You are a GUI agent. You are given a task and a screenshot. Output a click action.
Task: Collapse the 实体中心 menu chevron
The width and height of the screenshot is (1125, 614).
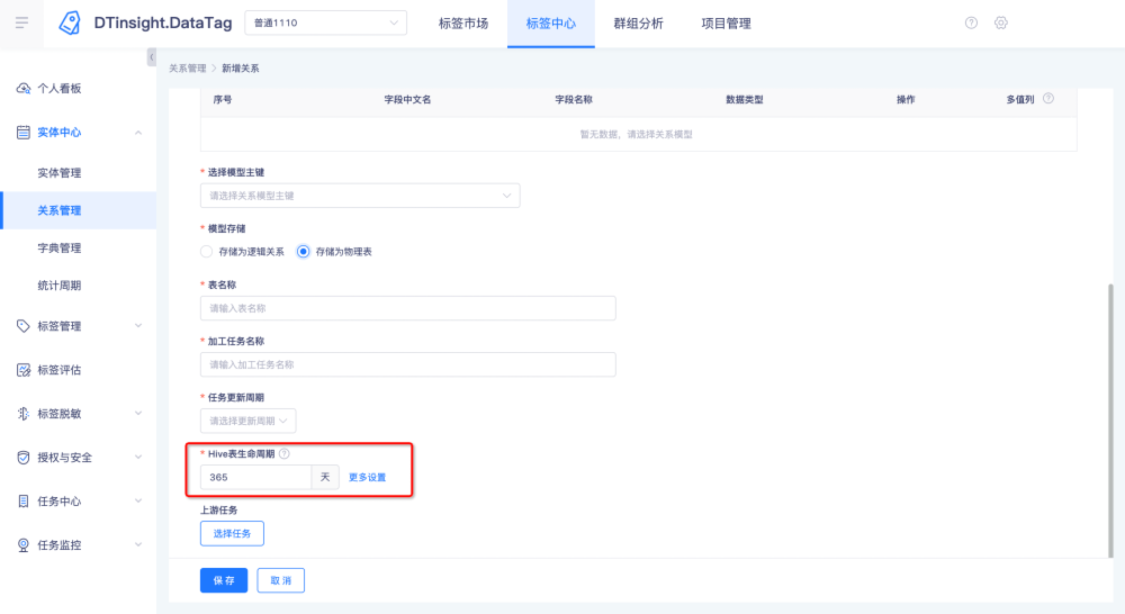point(138,133)
